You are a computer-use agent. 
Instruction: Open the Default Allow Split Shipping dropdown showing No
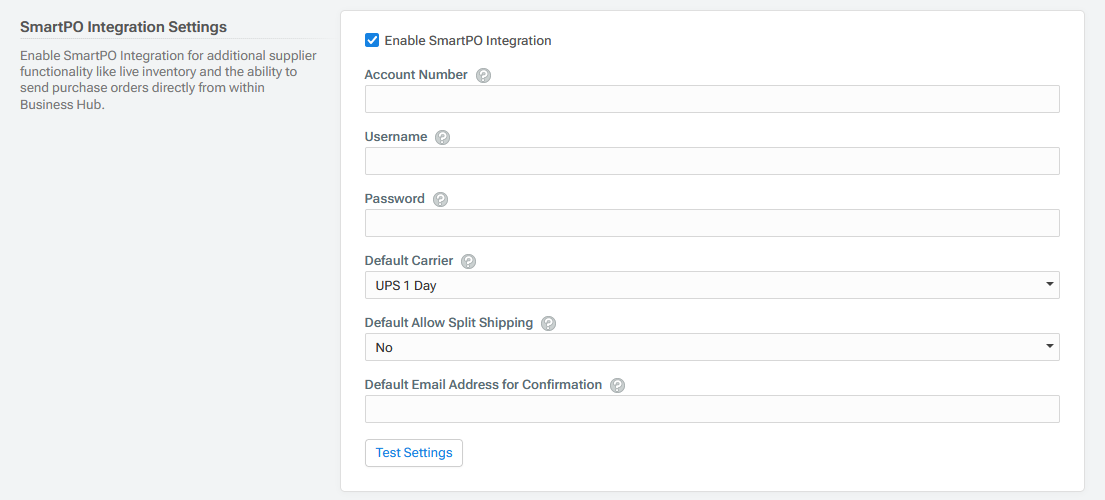click(712, 347)
